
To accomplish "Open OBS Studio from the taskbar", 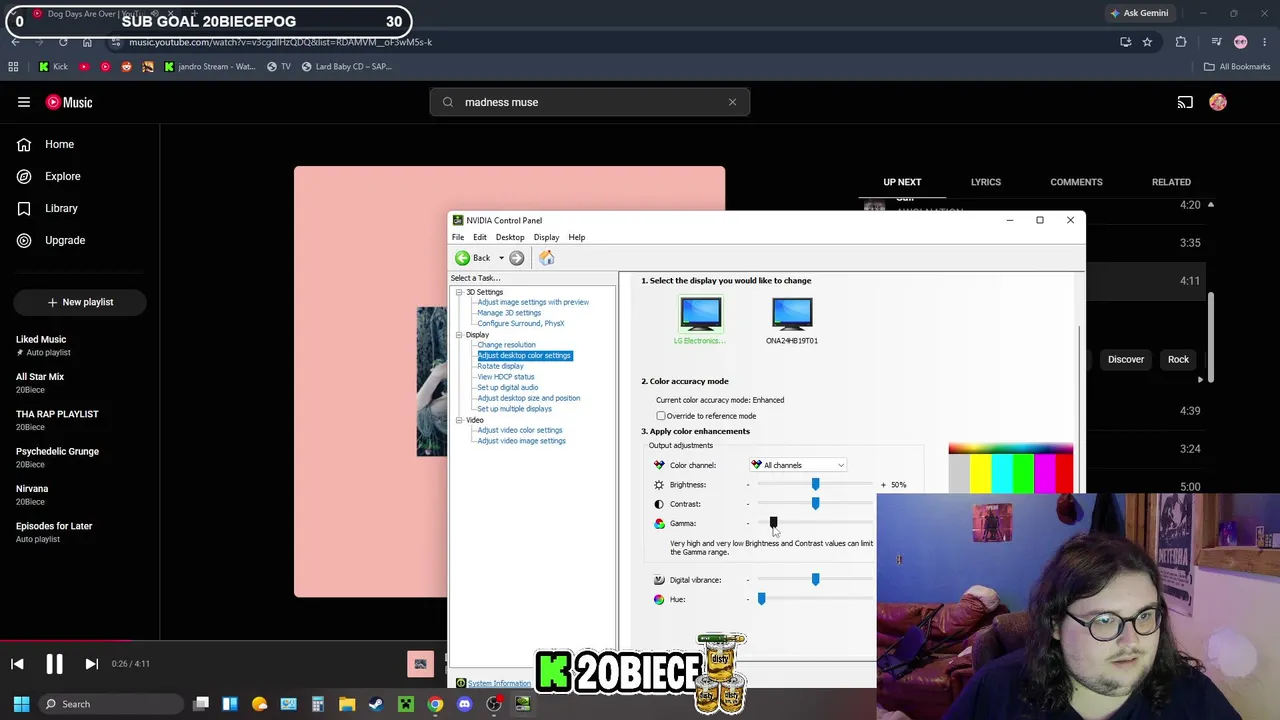I will point(494,704).
